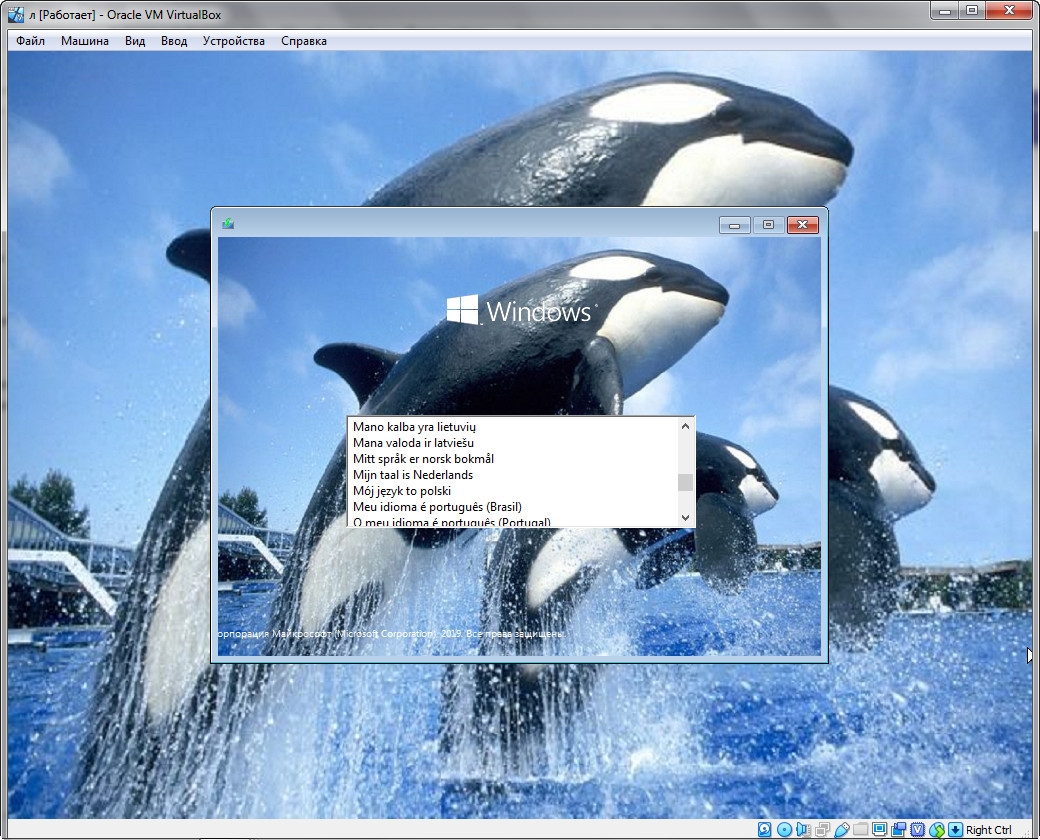Open the shared folders status icon

point(860,829)
